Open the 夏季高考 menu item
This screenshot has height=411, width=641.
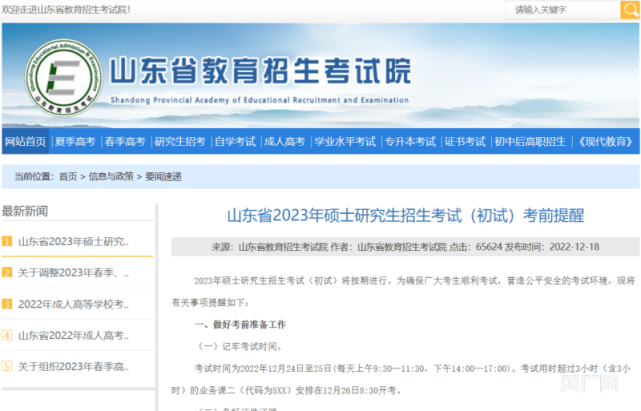(75, 141)
